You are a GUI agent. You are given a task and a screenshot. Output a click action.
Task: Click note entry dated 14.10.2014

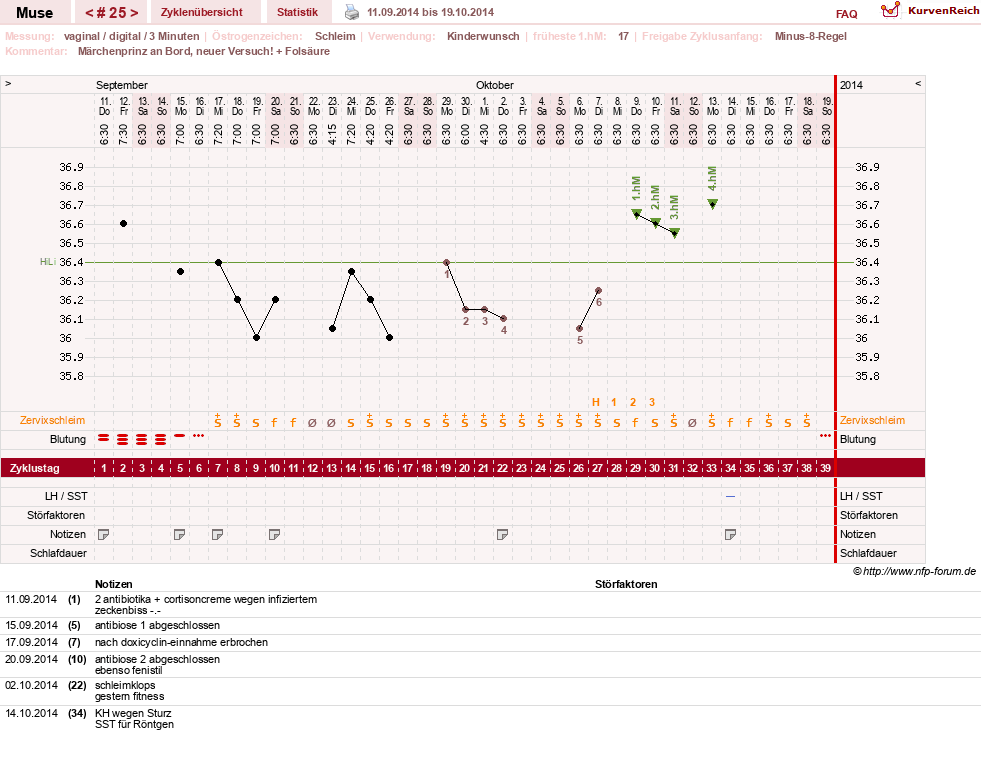click(31, 713)
